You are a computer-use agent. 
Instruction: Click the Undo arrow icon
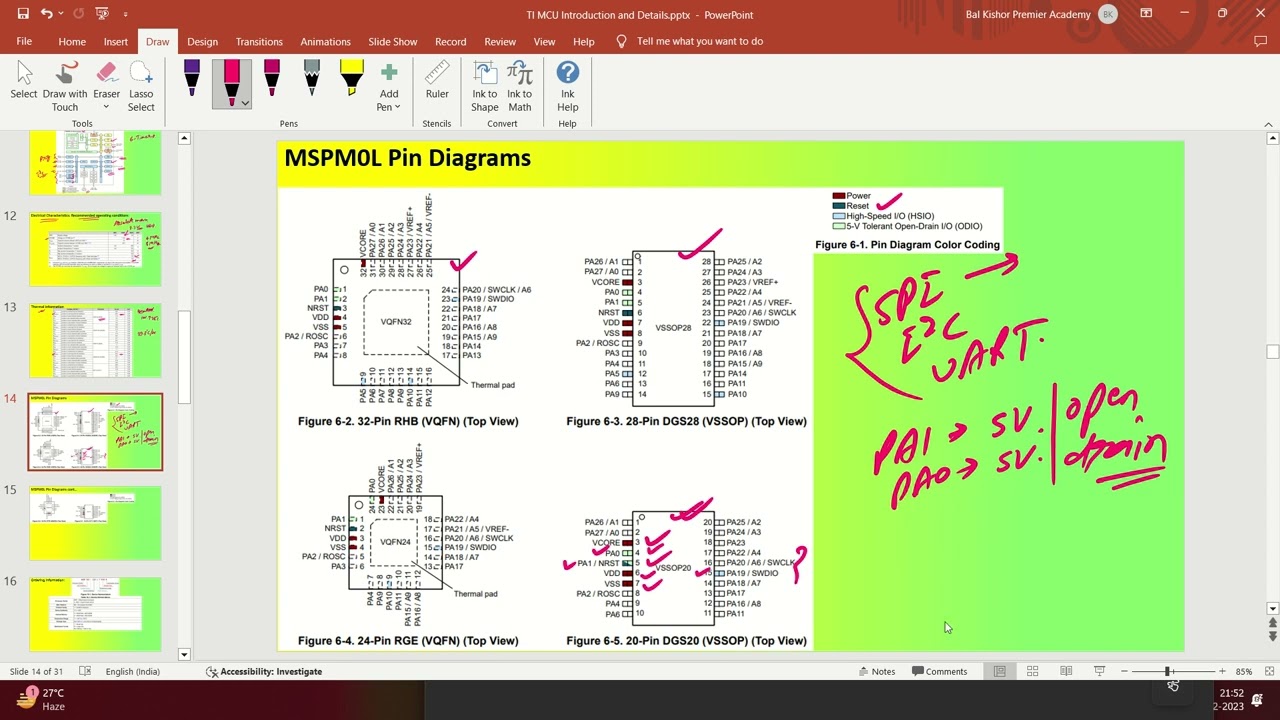tap(47, 14)
